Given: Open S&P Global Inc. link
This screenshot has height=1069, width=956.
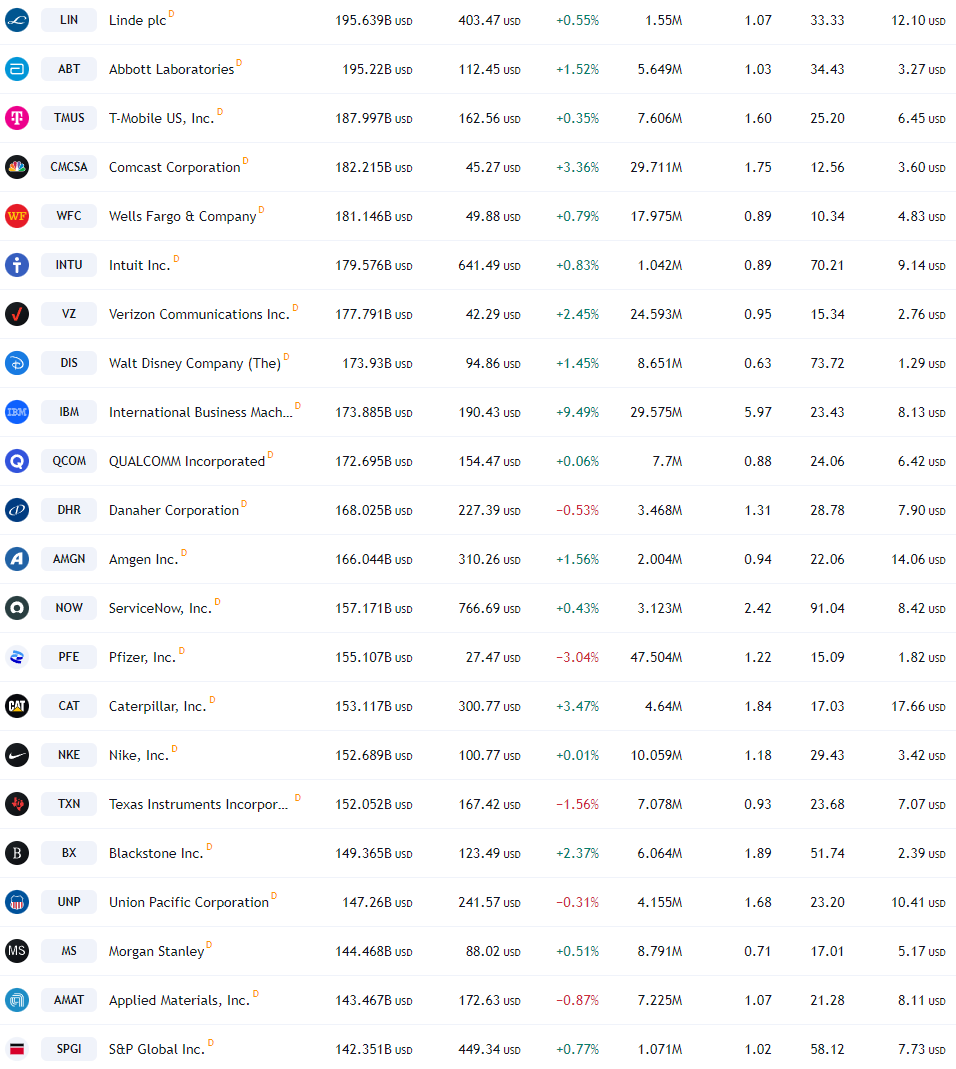Looking at the screenshot, I should coord(157,1049).
